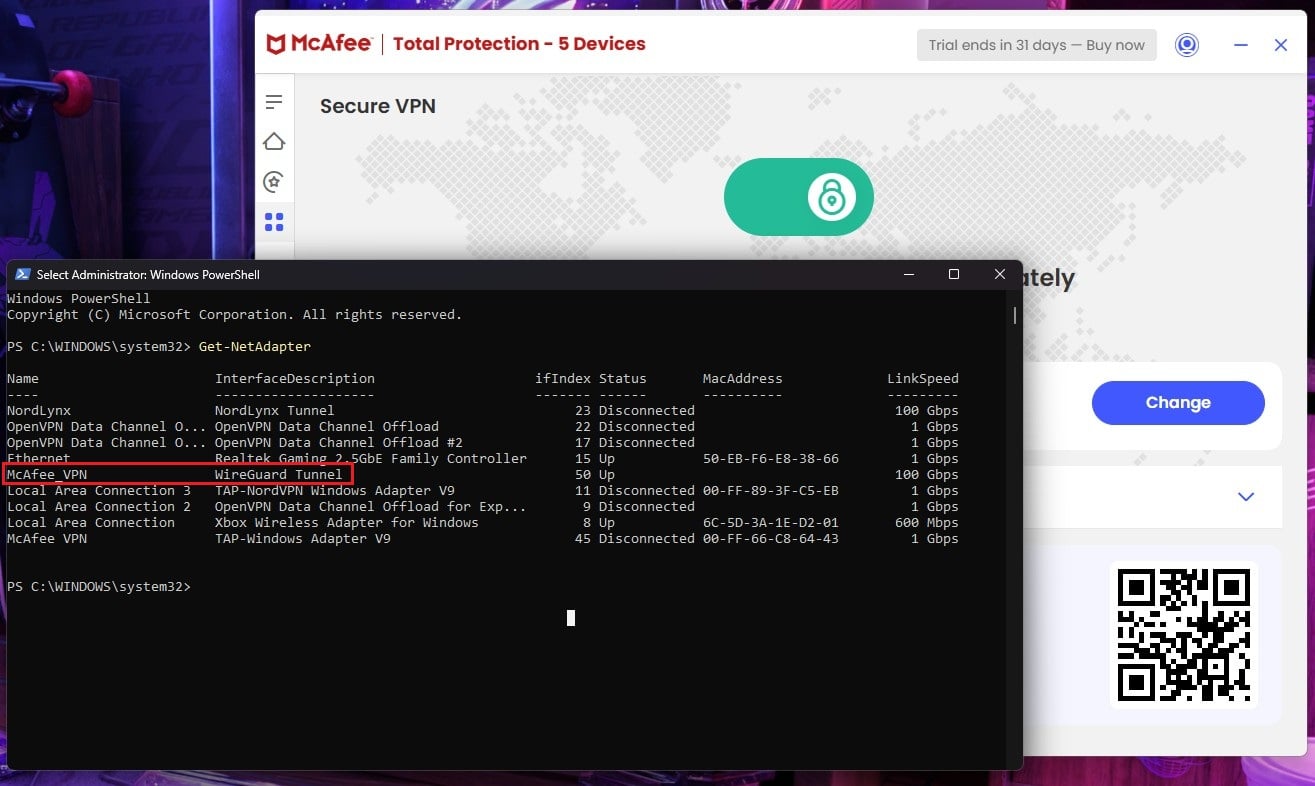Open the McAfee apps grid icon

274,222
